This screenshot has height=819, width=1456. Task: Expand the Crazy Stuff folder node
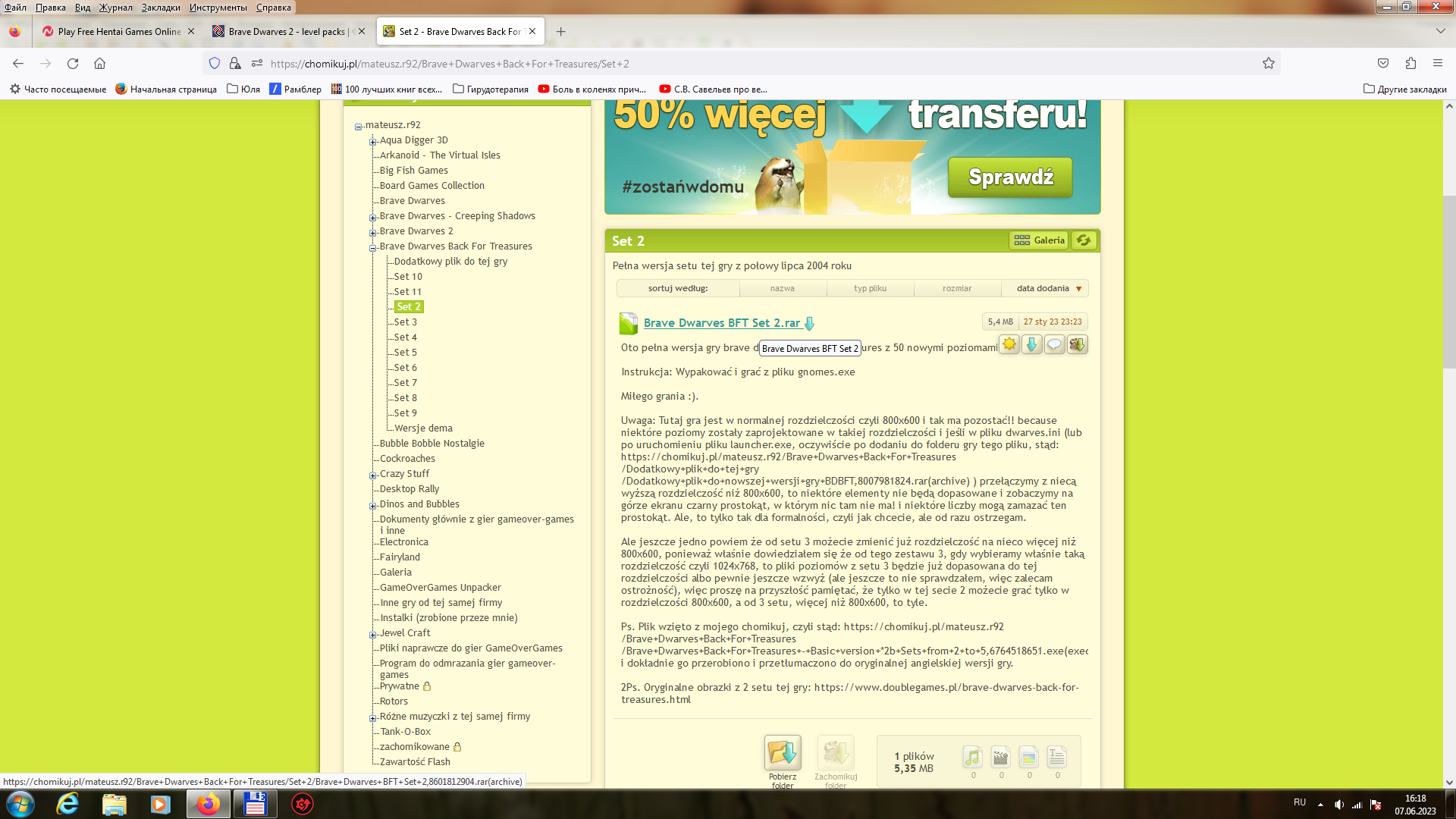coord(372,475)
